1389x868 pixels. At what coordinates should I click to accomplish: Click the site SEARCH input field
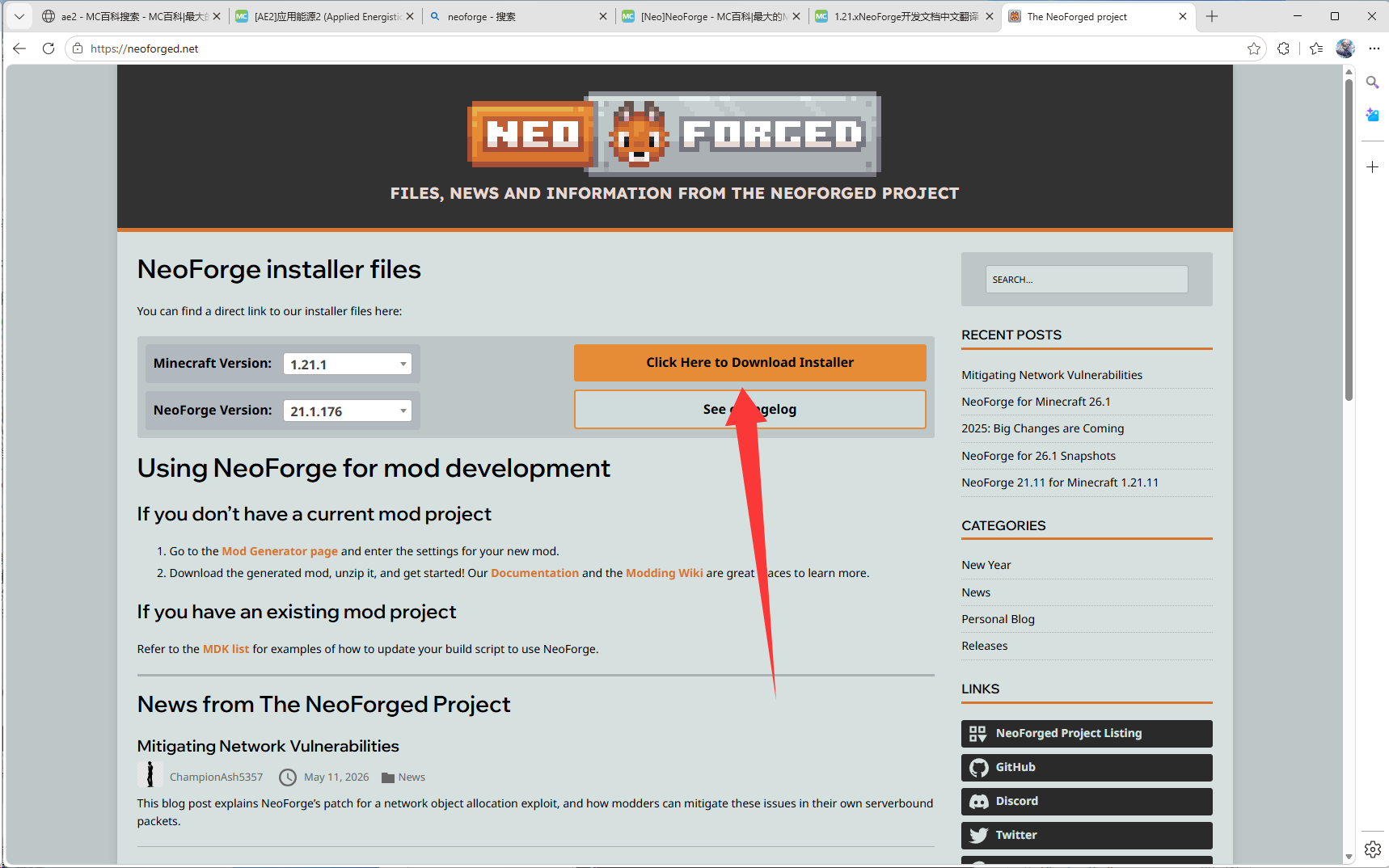click(1087, 280)
